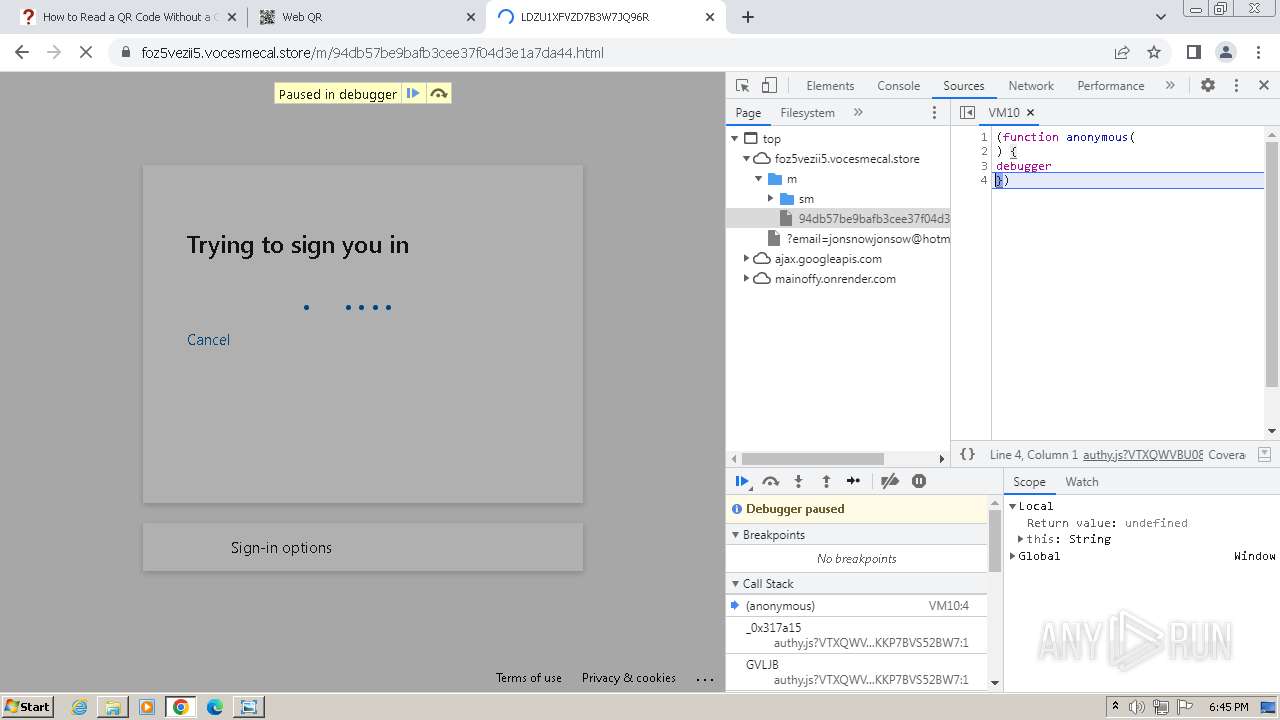Viewport: 1280px width, 720px height.
Task: Open Chrome profile avatar
Action: pos(1225,53)
